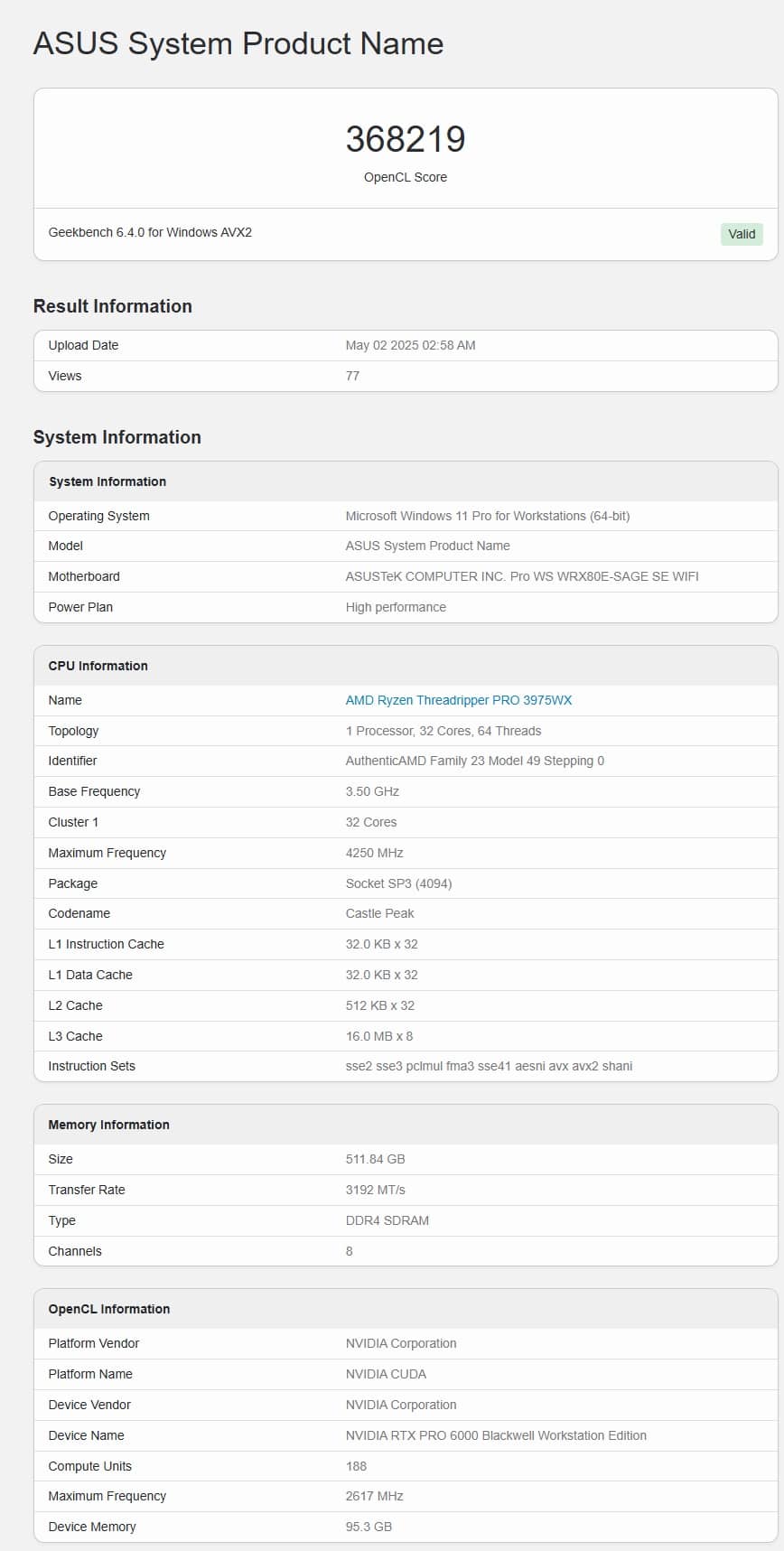784x1551 pixels.
Task: Select the upload date May 02 2025 02:58 AM
Action: (411, 345)
